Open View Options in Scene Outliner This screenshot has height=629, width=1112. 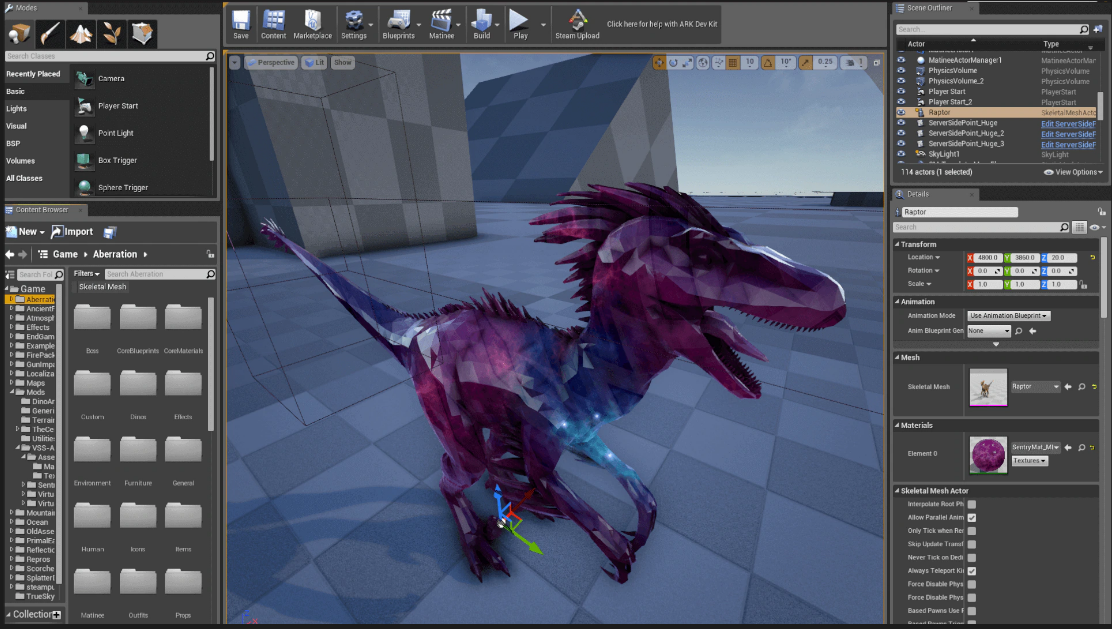[x=1073, y=172]
